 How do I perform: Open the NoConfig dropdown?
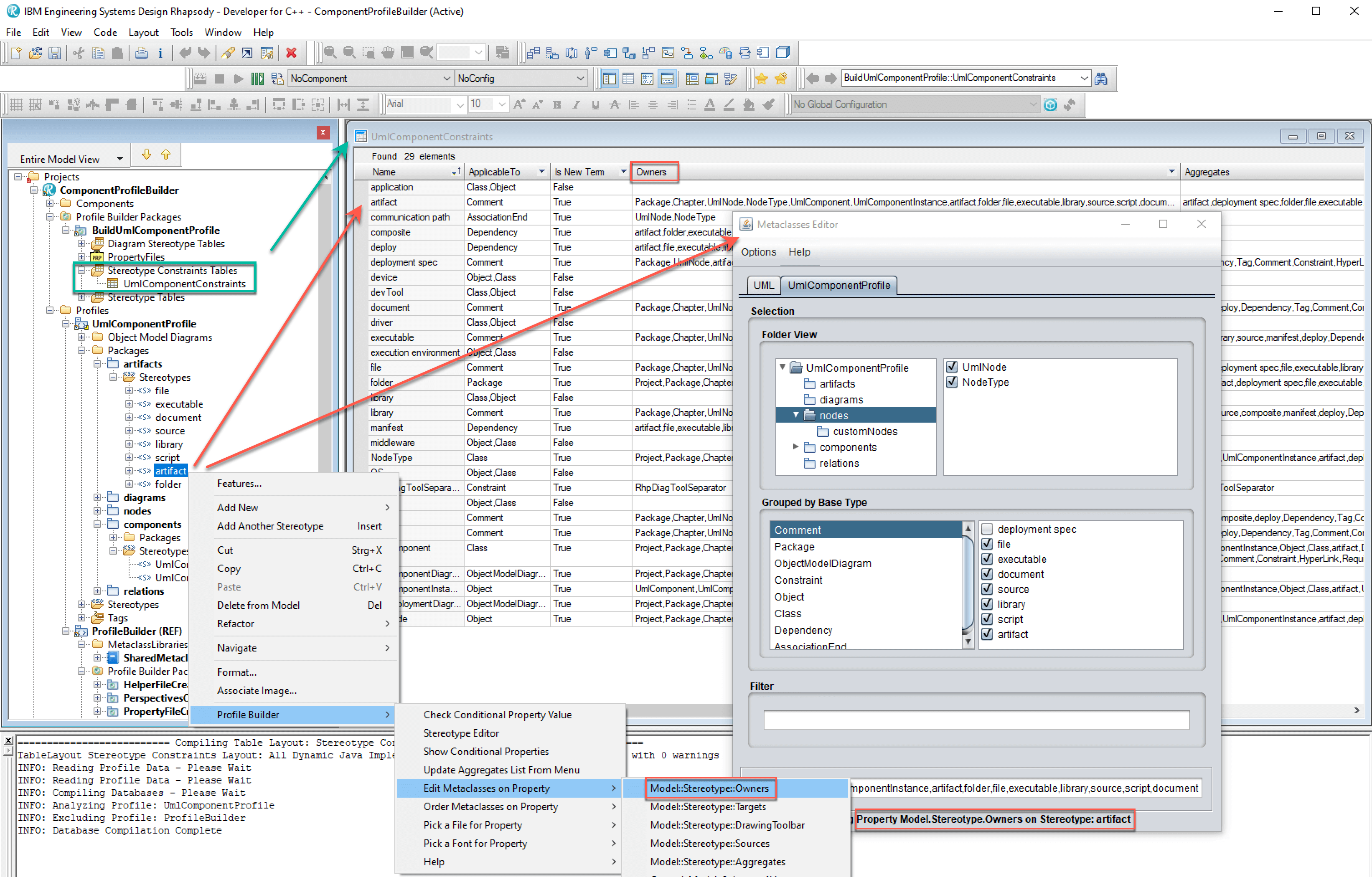point(580,79)
